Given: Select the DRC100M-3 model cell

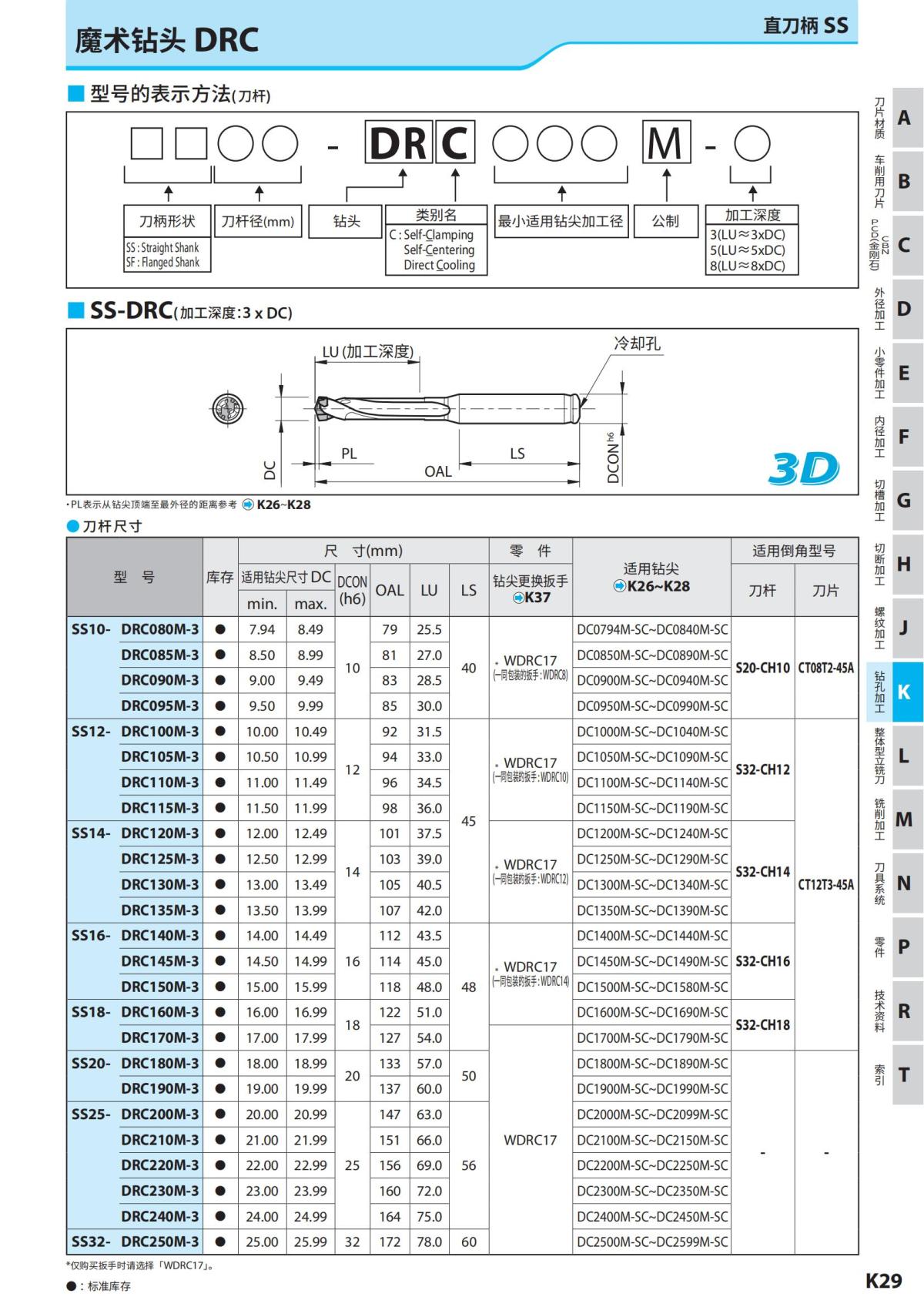Looking at the screenshot, I should point(159,731).
